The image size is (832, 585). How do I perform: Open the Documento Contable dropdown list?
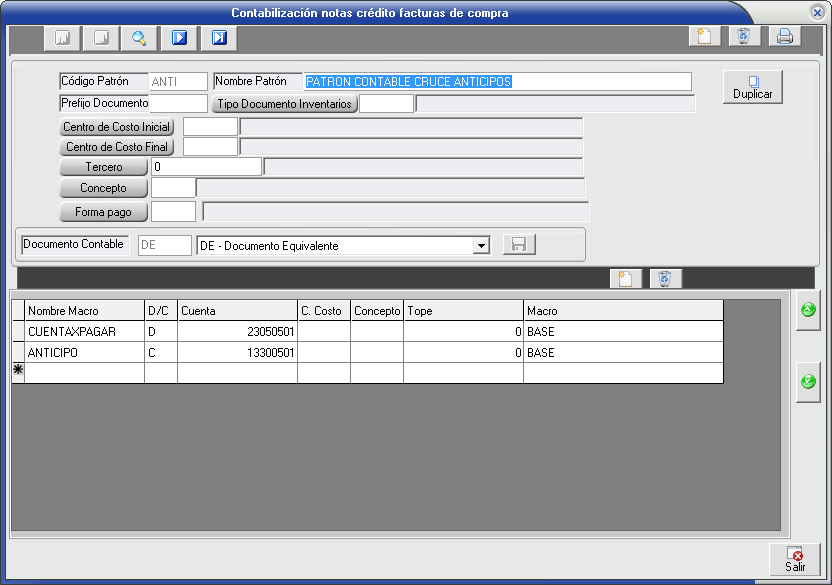click(x=481, y=246)
